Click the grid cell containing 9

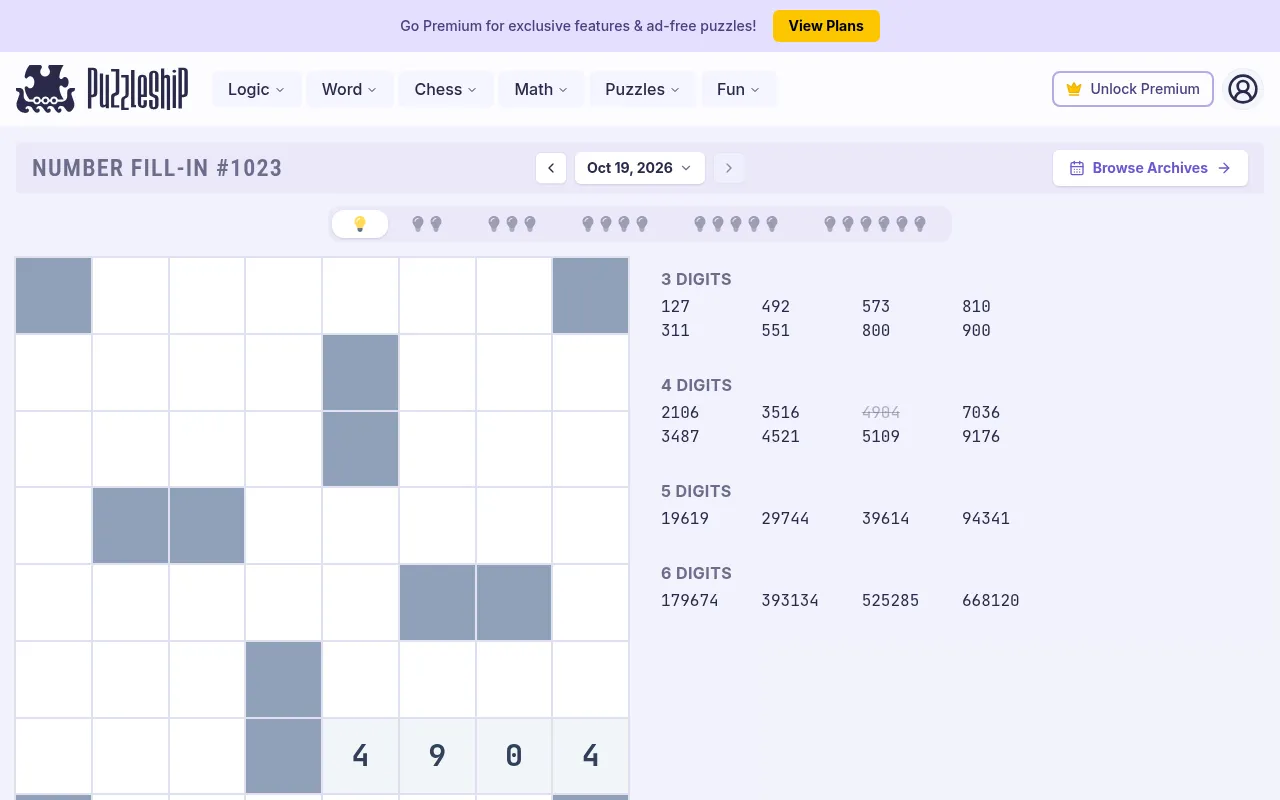pos(437,756)
